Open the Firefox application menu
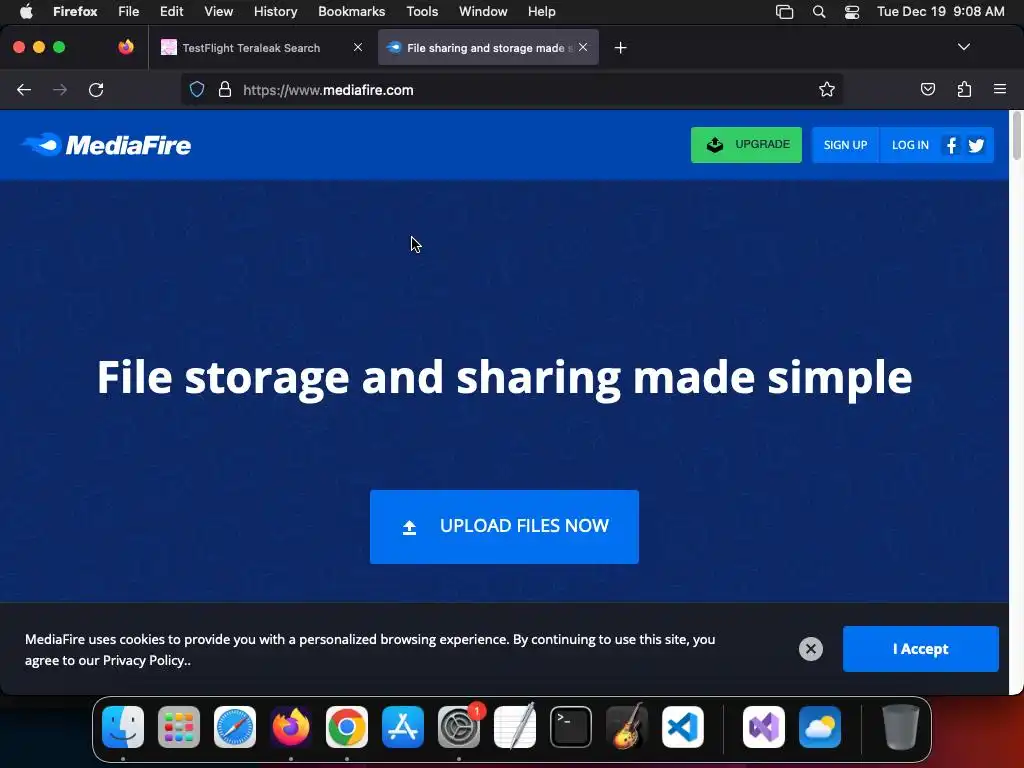 tap(75, 11)
